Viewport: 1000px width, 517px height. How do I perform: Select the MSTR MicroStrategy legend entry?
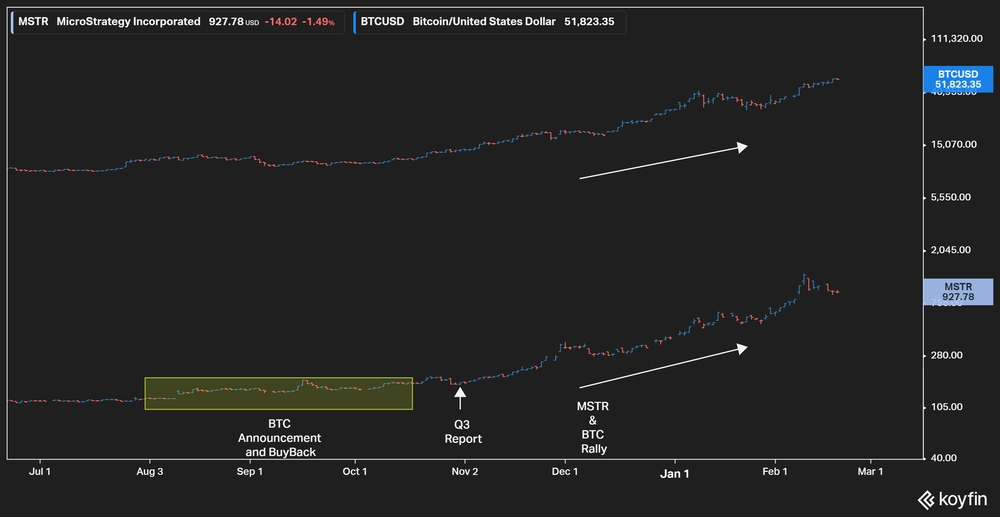pos(179,22)
